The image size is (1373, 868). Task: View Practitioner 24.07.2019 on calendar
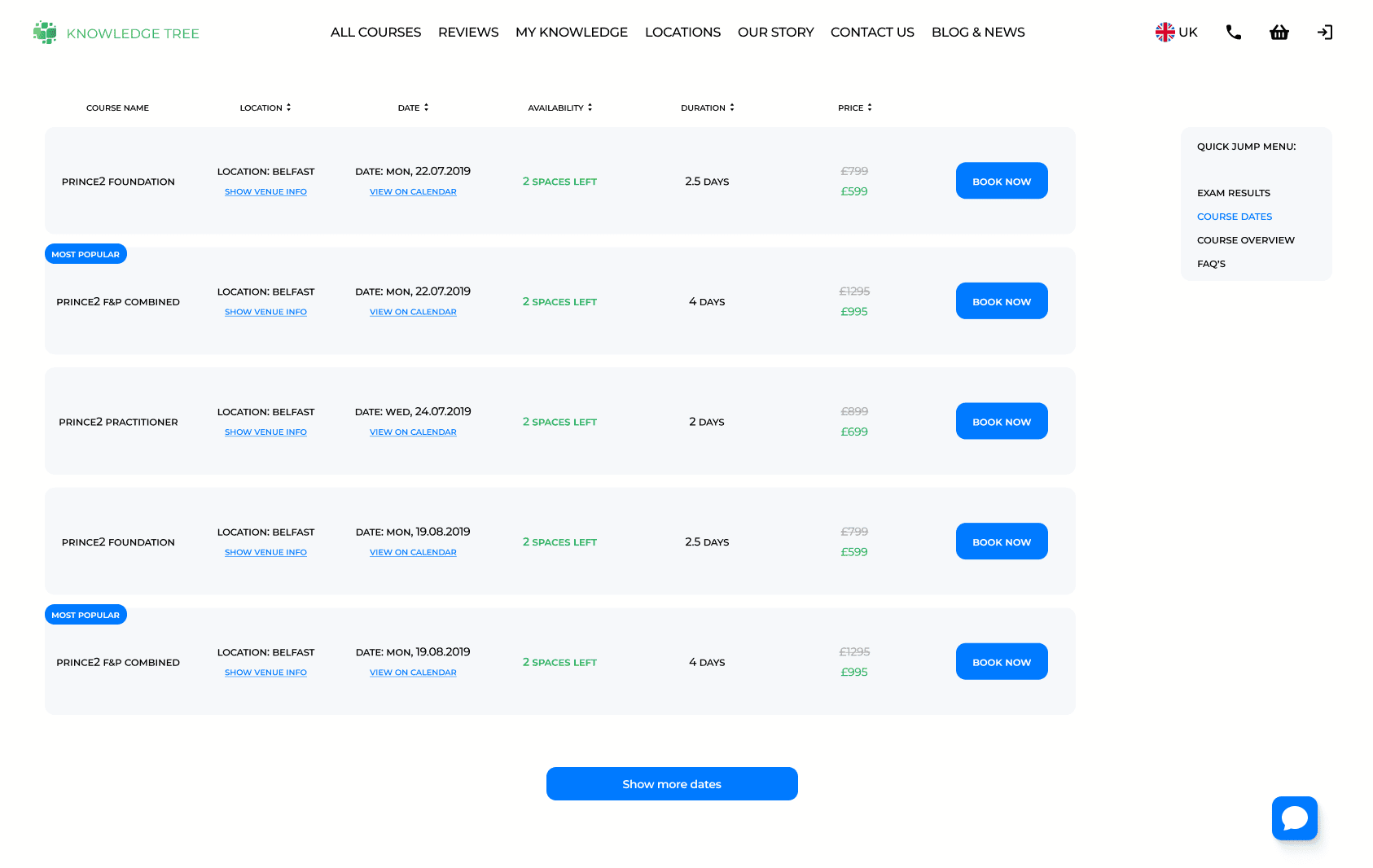click(x=413, y=432)
